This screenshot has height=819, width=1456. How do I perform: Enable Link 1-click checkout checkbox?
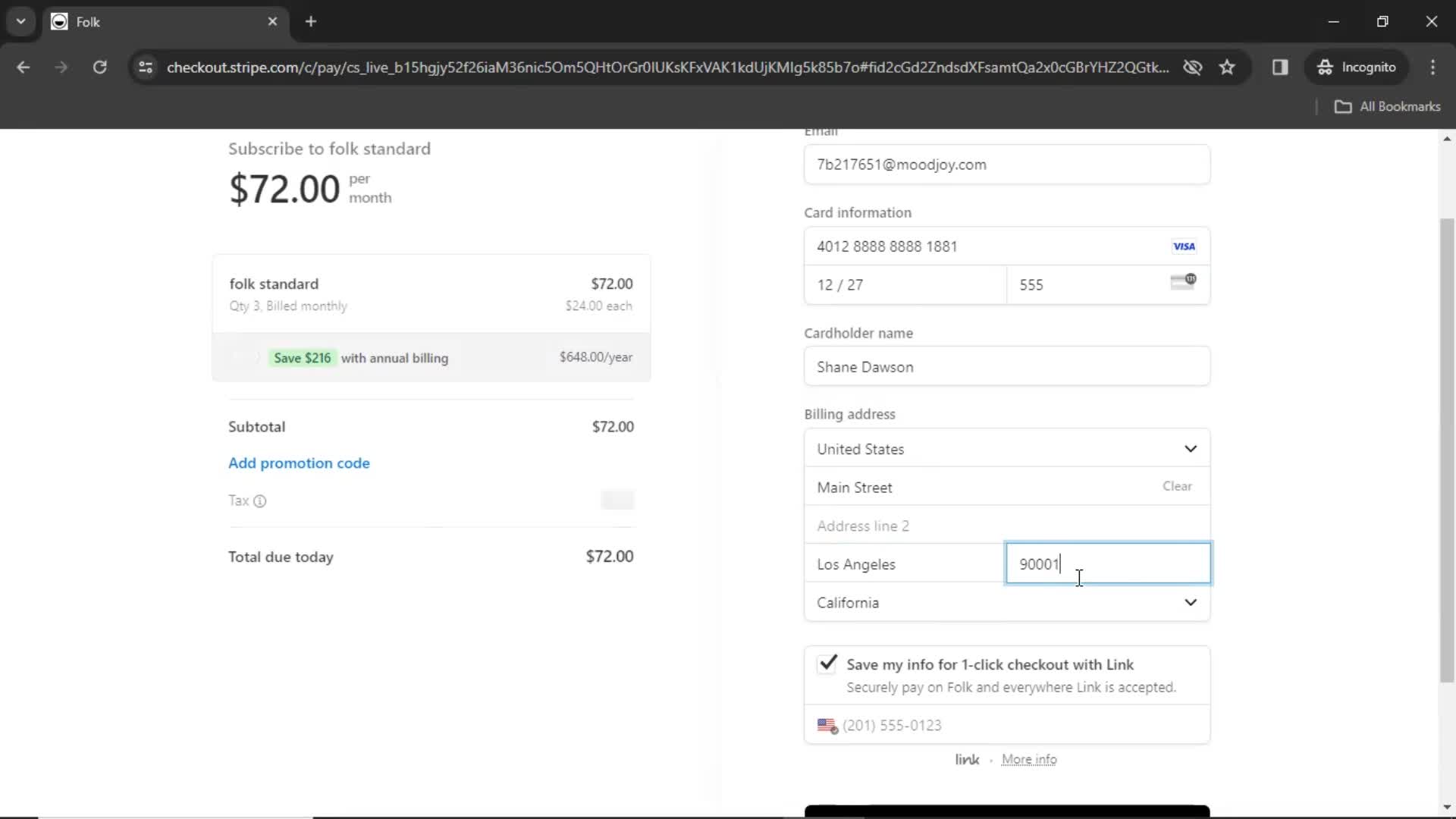pyautogui.click(x=828, y=663)
